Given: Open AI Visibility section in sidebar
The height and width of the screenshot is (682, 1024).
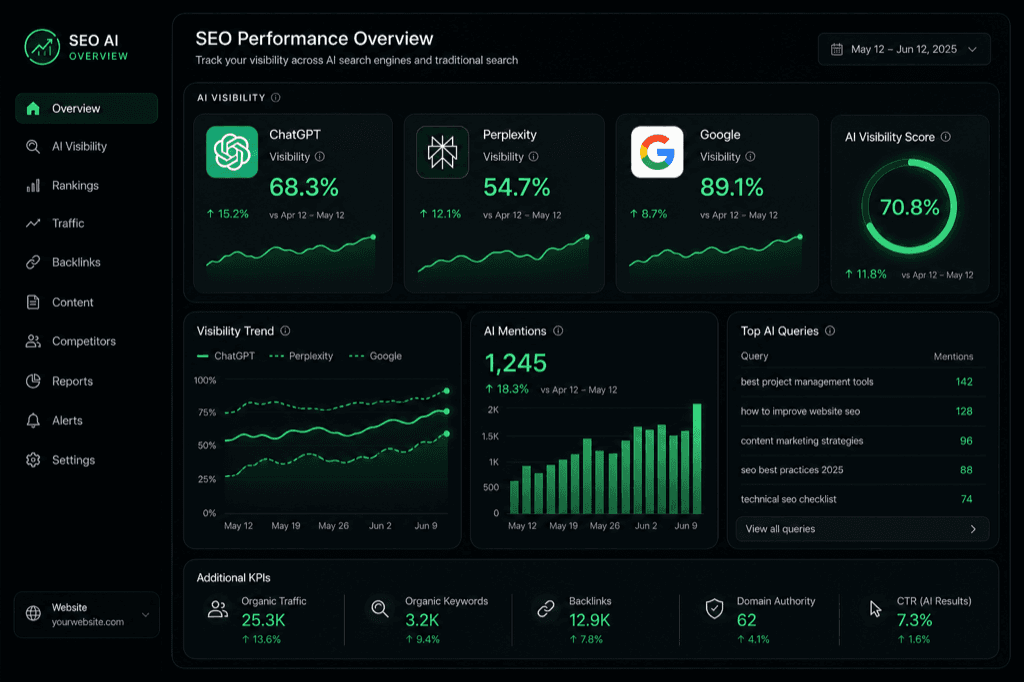Looking at the screenshot, I should (86, 146).
